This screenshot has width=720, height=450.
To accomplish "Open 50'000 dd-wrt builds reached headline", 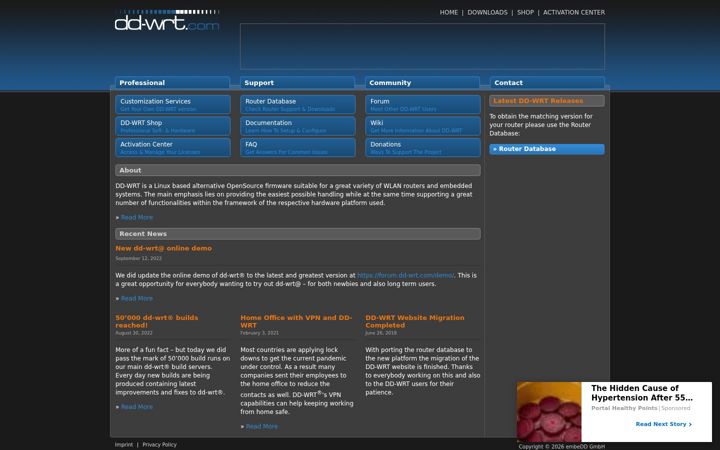I will pyautogui.click(x=157, y=321).
